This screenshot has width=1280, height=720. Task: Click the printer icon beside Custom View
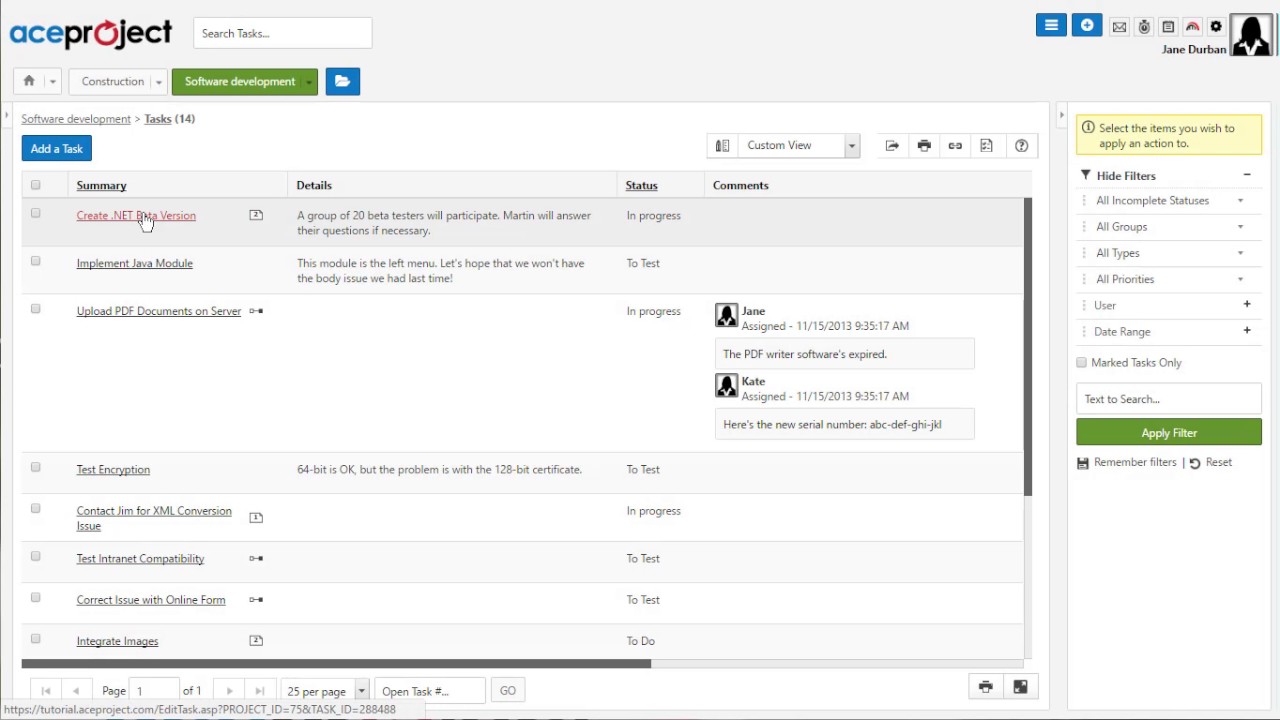click(924, 146)
